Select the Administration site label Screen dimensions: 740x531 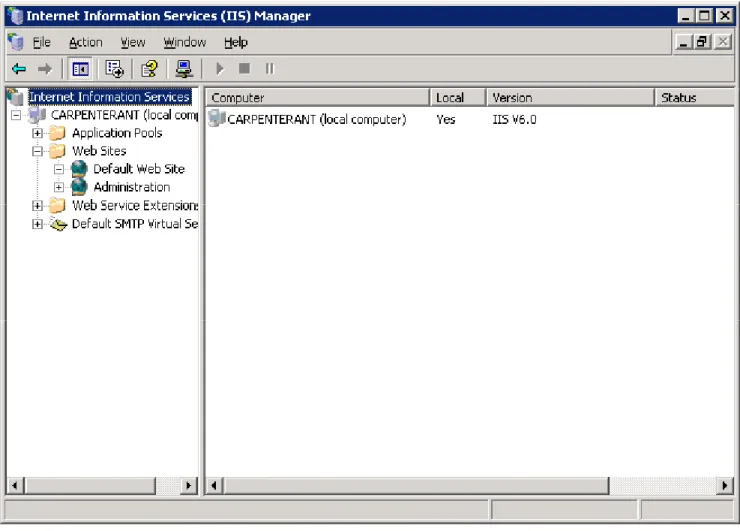pos(132,187)
